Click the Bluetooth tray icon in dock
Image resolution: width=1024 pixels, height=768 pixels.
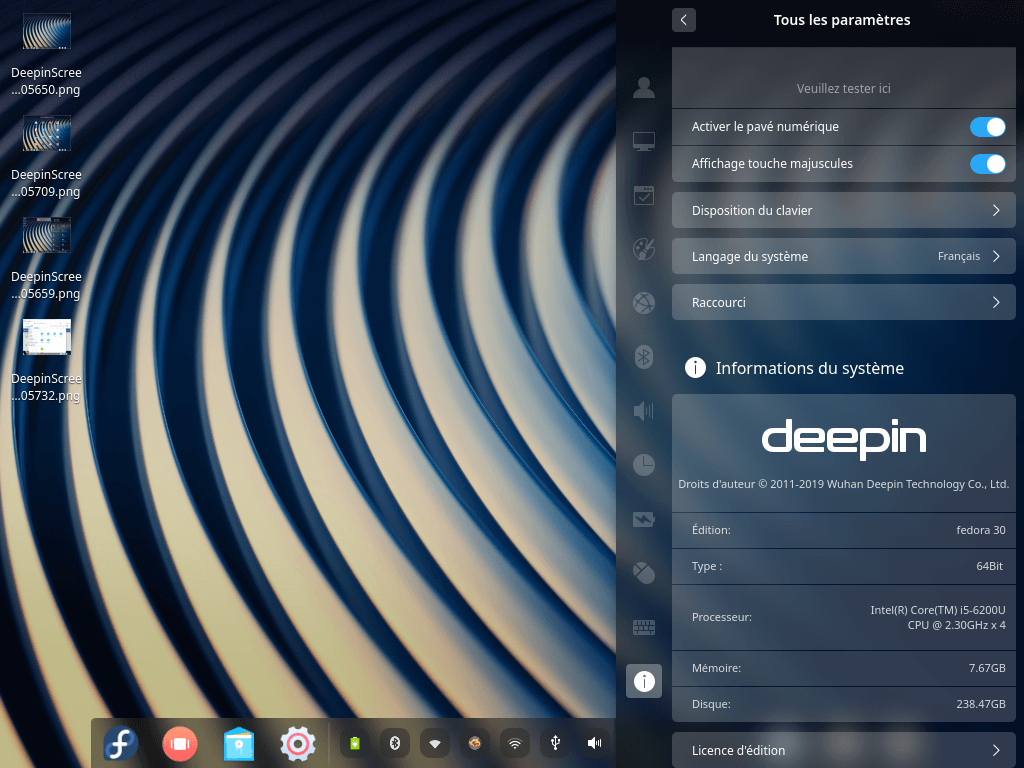(394, 743)
